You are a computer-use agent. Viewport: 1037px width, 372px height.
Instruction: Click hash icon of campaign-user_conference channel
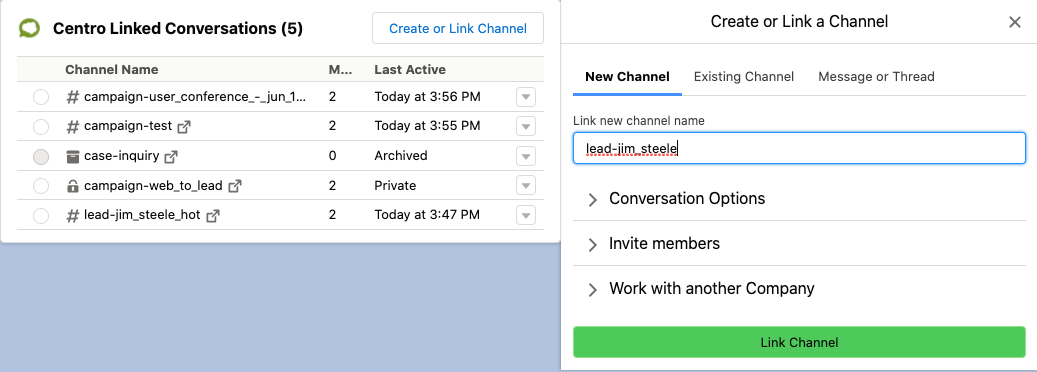(73, 97)
